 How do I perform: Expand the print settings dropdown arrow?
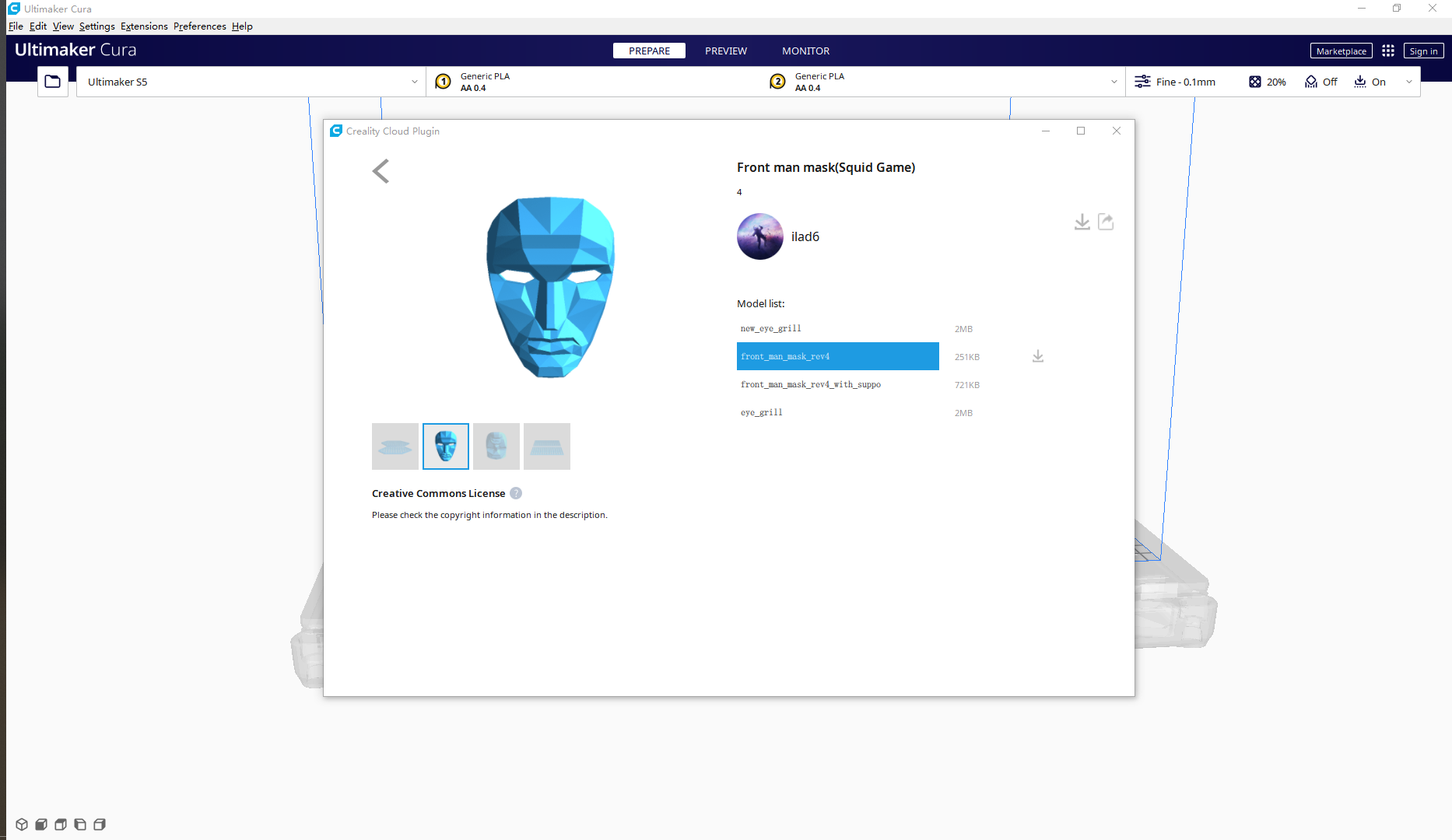click(x=1408, y=82)
